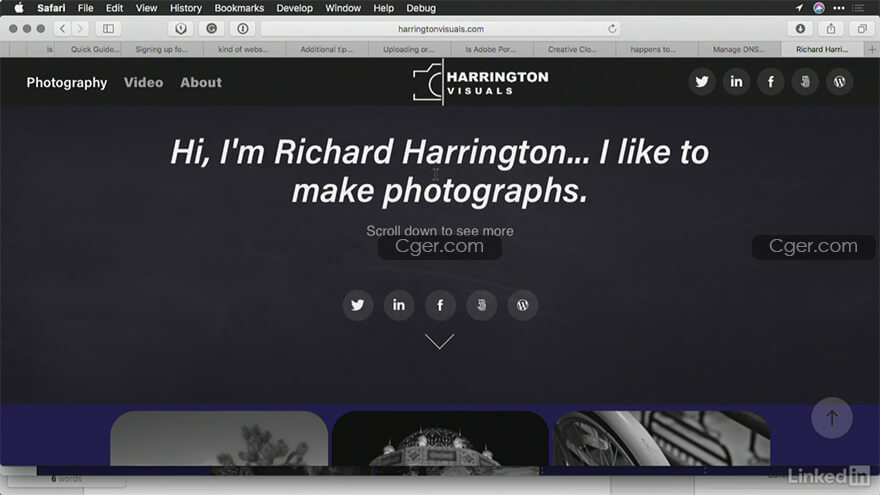The image size is (880, 495).
Task: Toggle the Safari sidebar button
Action: pos(108,29)
